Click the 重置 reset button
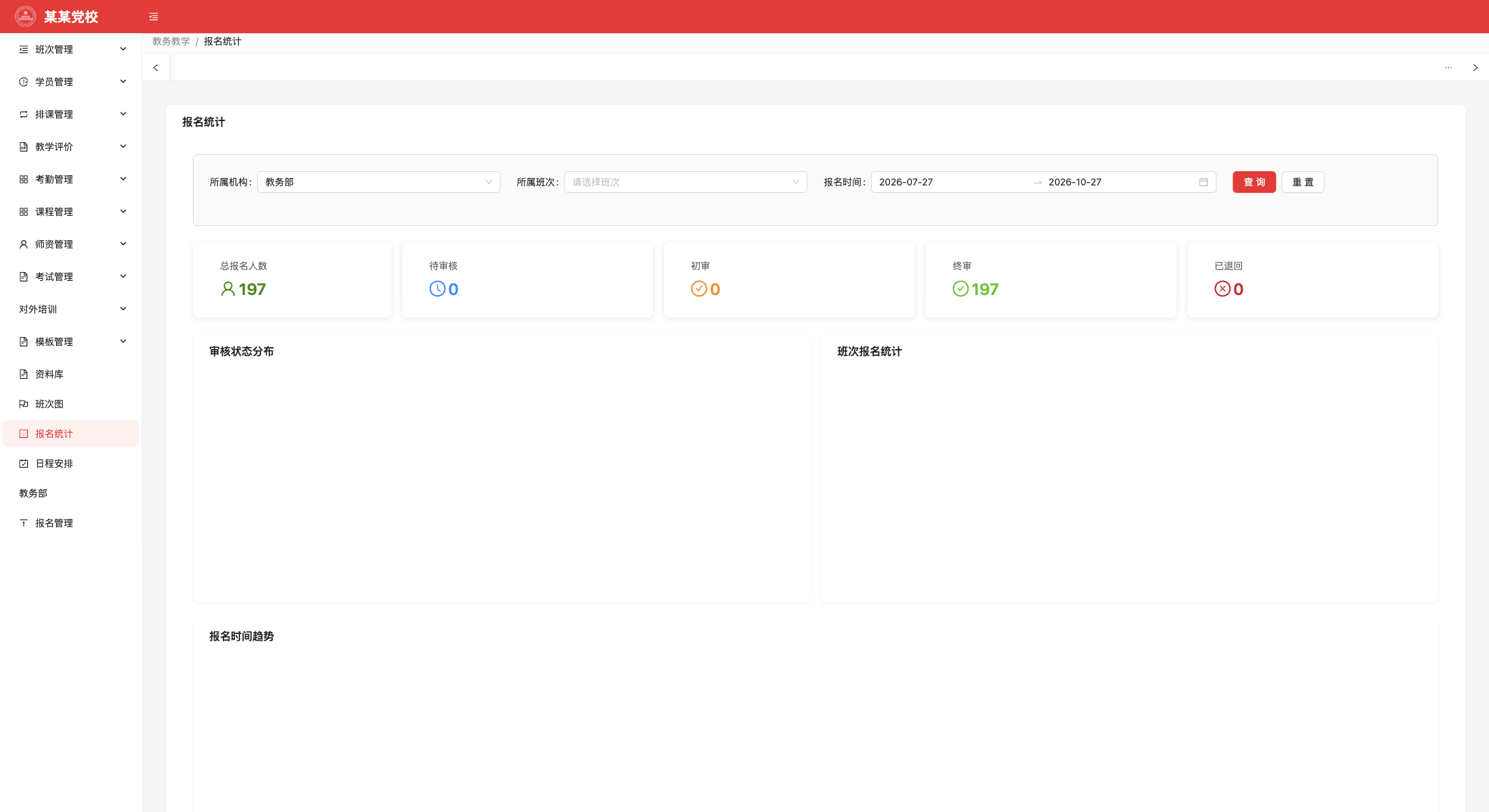This screenshot has height=812, width=1489. tap(1303, 182)
